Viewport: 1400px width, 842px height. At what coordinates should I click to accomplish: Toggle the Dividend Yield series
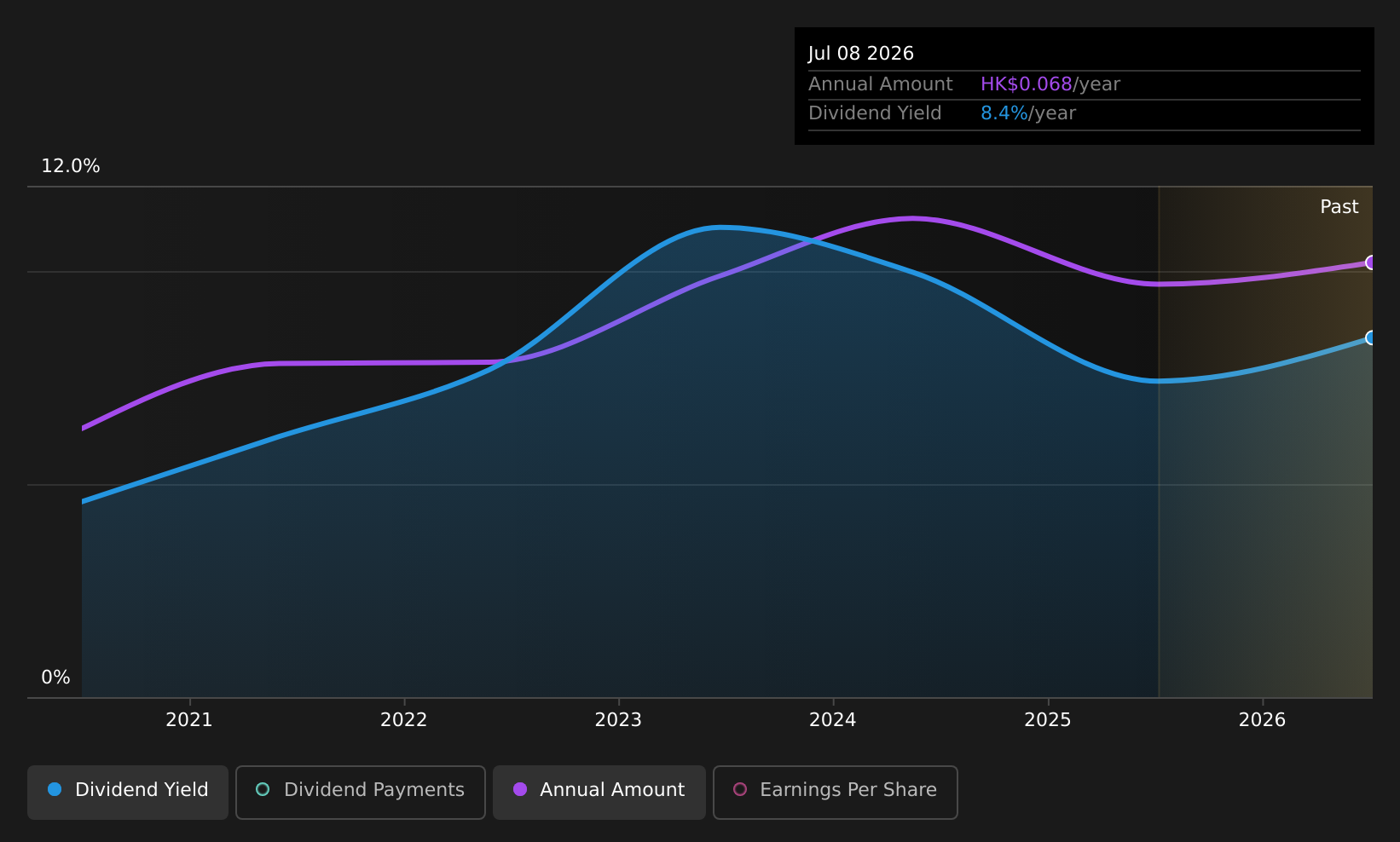[x=128, y=792]
